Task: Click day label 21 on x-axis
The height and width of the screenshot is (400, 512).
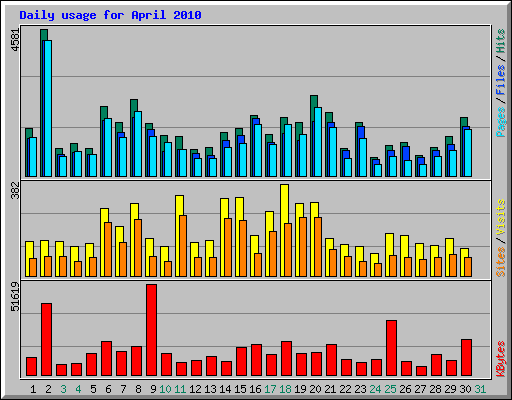Action: point(330,389)
